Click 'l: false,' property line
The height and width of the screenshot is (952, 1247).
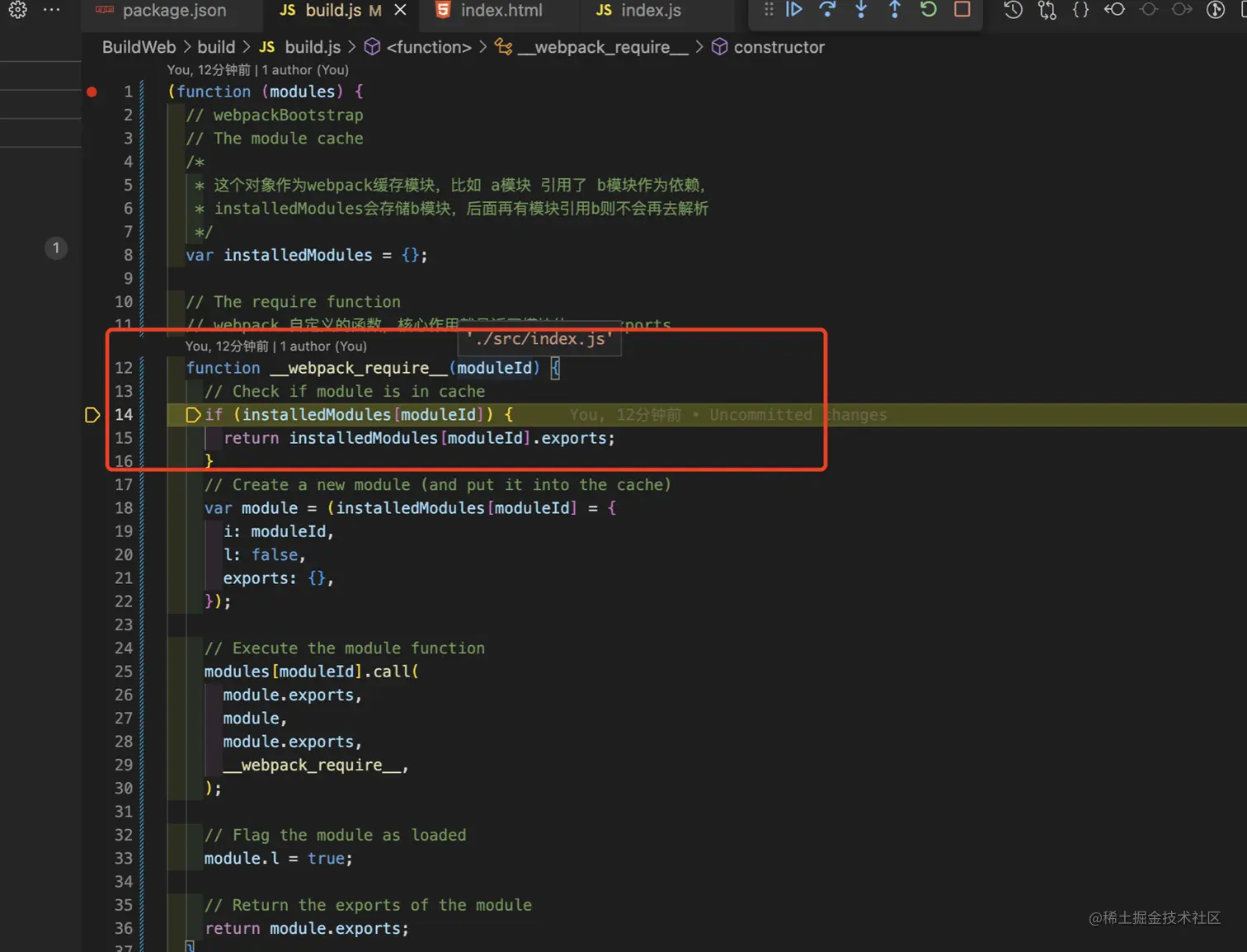(265, 555)
